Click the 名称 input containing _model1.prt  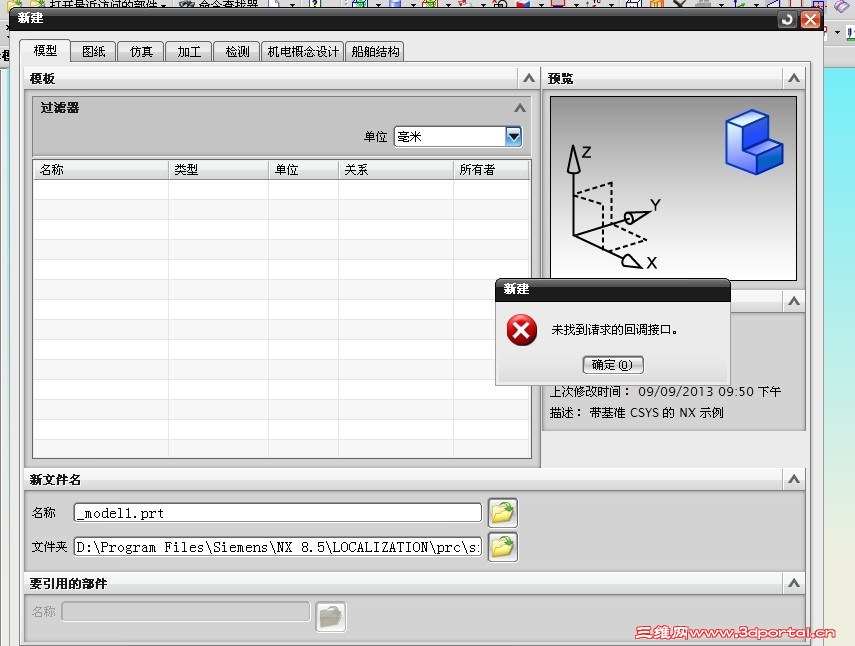[x=275, y=512]
